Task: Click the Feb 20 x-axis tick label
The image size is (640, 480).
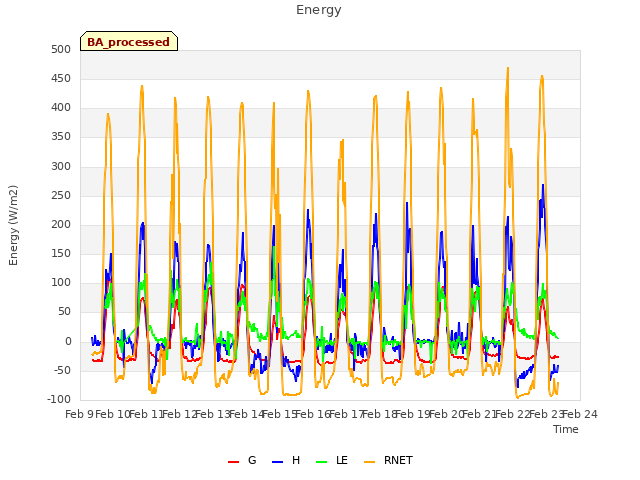Action: (446, 414)
